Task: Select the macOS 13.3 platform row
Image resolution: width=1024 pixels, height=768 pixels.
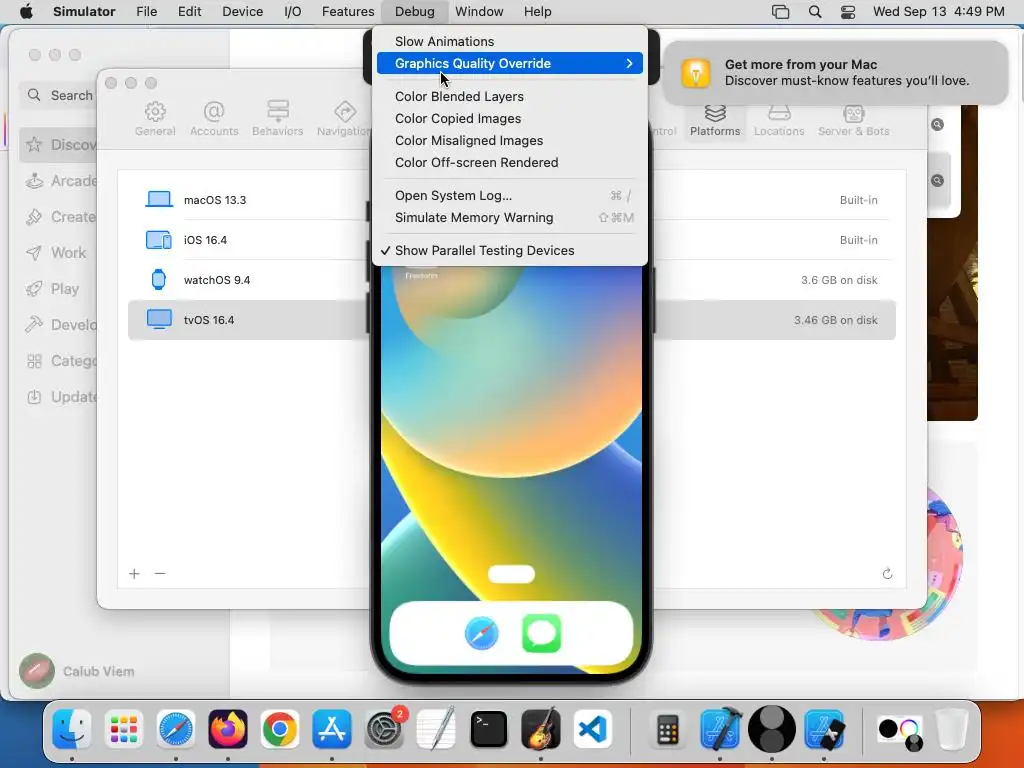Action: pyautogui.click(x=511, y=200)
